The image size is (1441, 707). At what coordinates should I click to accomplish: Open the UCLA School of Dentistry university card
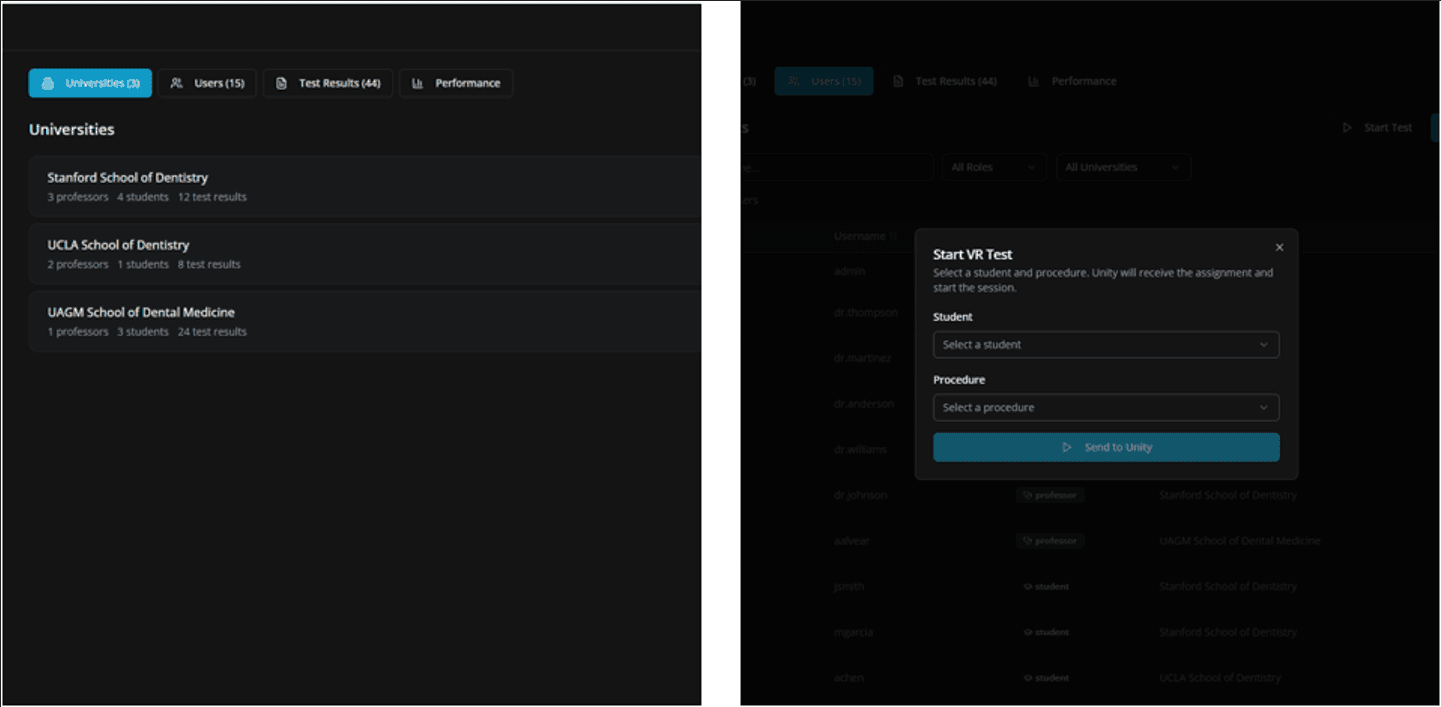click(x=365, y=254)
